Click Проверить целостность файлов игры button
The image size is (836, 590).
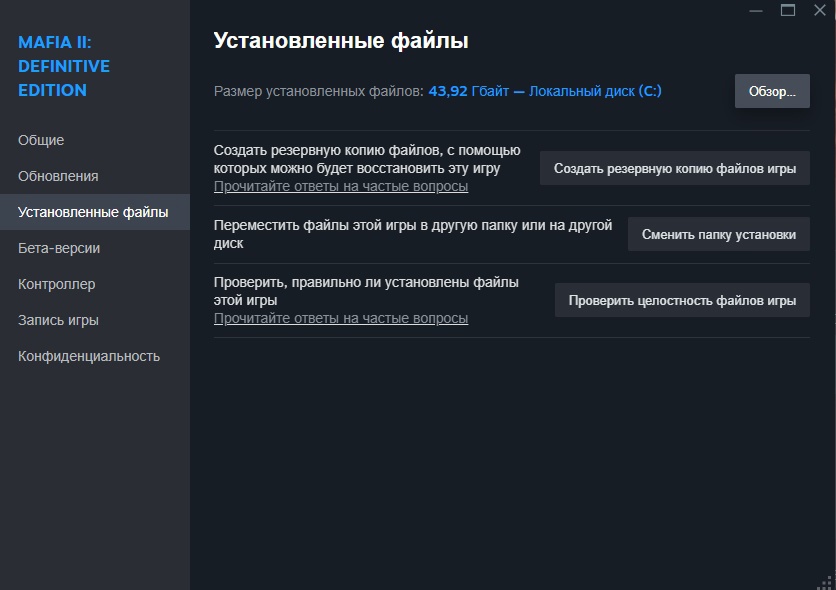coord(682,301)
